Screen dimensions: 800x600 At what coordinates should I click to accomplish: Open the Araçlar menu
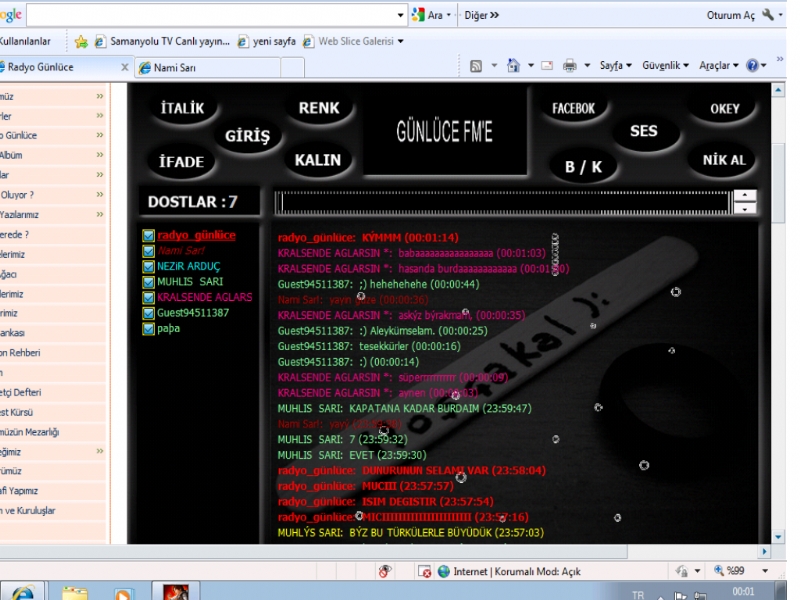718,65
